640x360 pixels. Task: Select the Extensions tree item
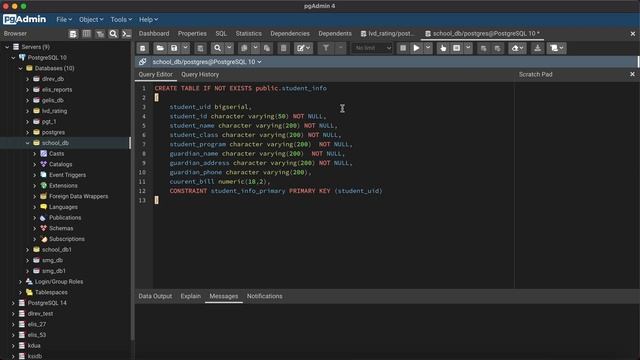pyautogui.click(x=63, y=186)
